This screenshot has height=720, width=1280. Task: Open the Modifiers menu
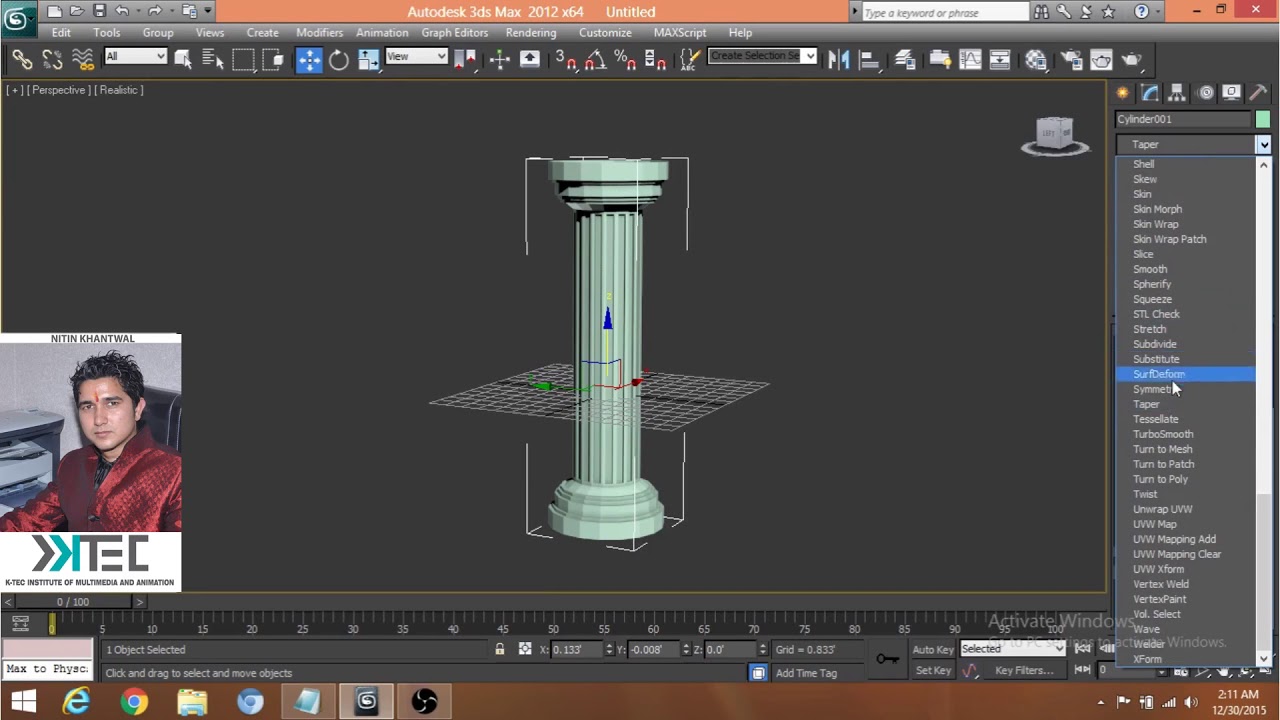tap(319, 32)
